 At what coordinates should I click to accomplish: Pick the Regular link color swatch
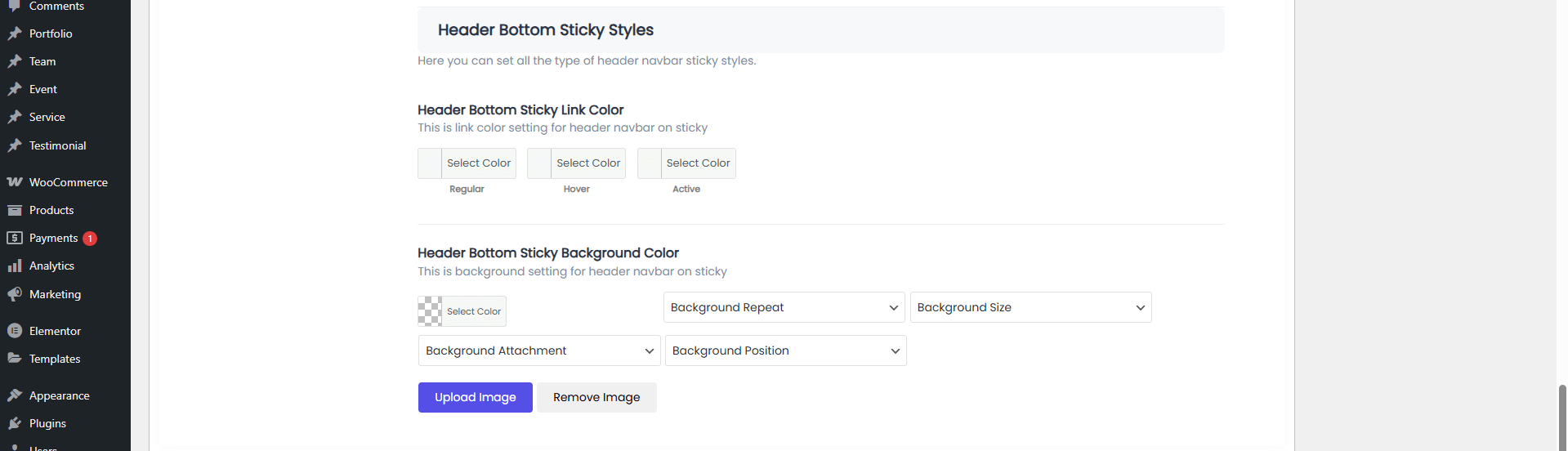(x=430, y=163)
